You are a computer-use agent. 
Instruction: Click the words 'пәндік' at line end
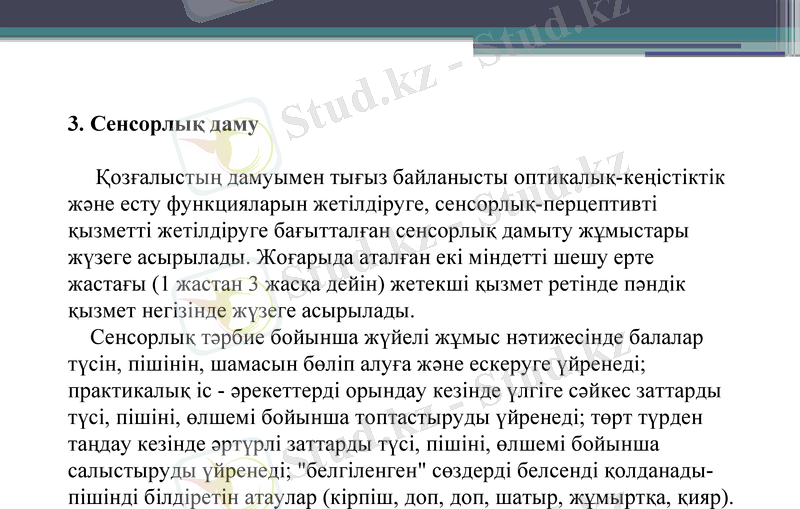(655, 284)
